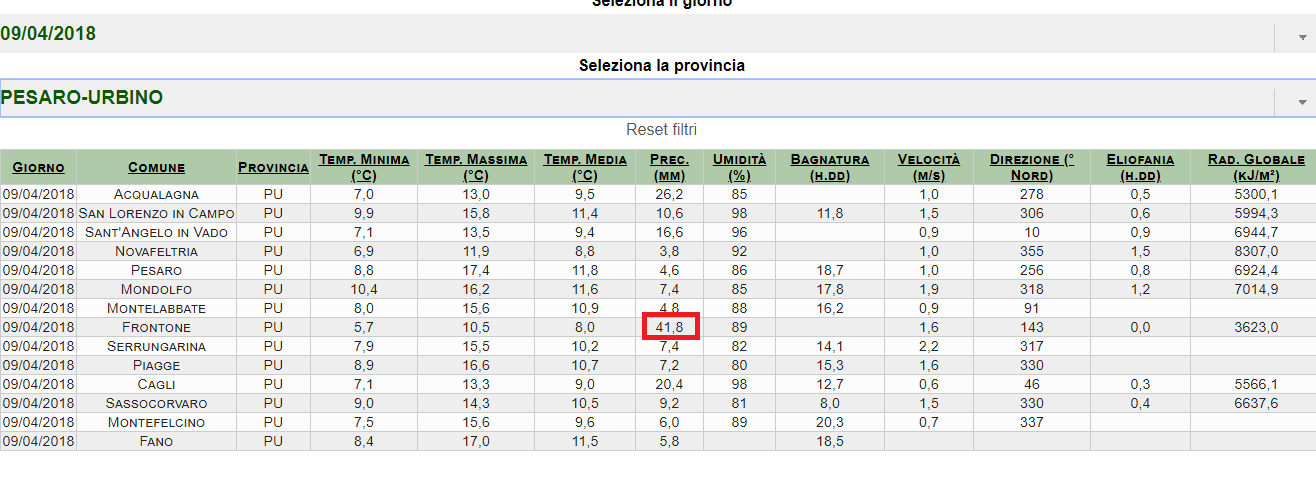Screen dimensions: 1316x498
Task: Click the highlighted 41,8 precipitation cell
Action: (x=670, y=327)
